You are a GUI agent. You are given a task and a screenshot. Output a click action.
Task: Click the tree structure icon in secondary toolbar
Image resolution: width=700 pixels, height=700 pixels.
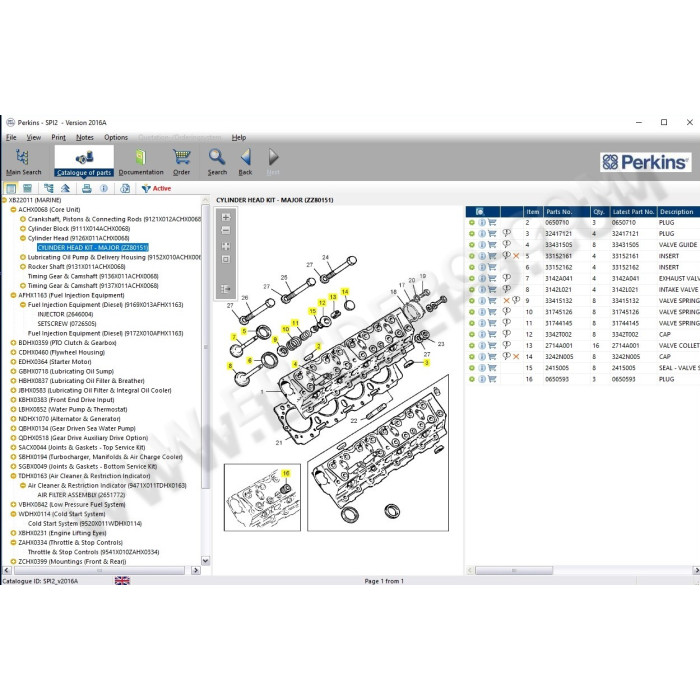point(48,188)
